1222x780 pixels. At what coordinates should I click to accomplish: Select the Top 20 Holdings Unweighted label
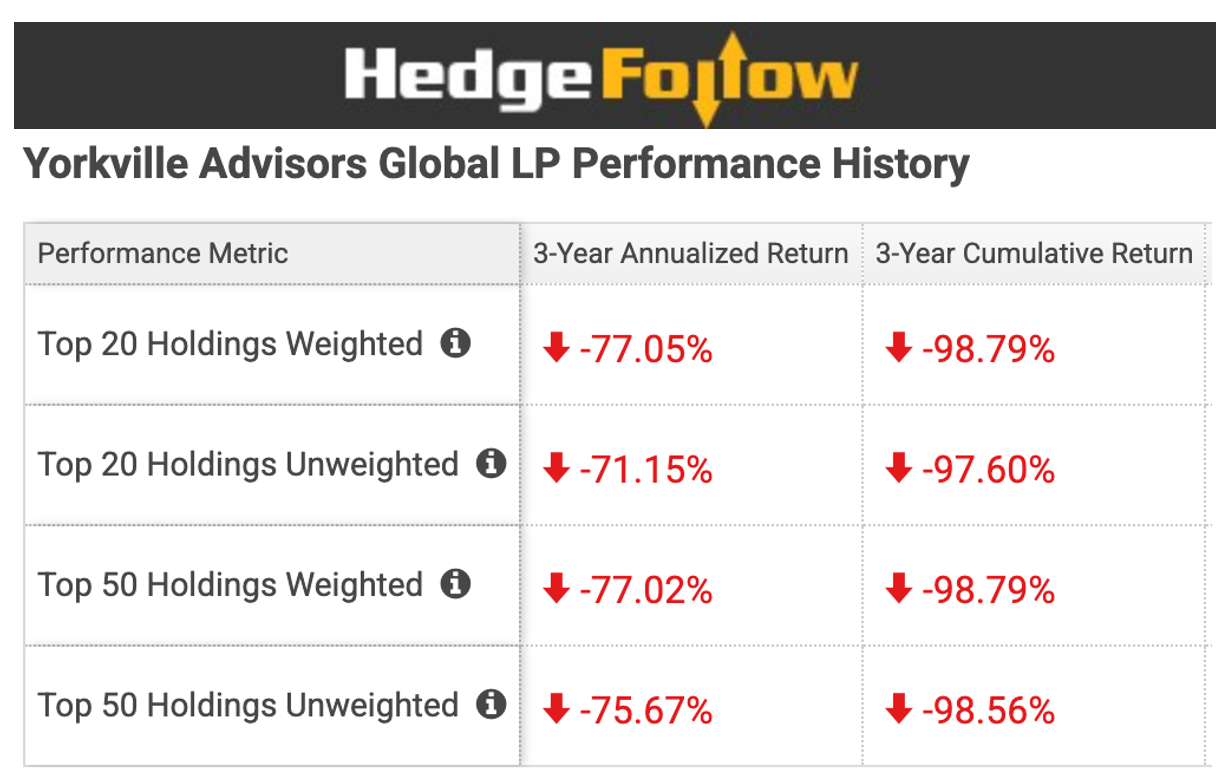[x=248, y=465]
